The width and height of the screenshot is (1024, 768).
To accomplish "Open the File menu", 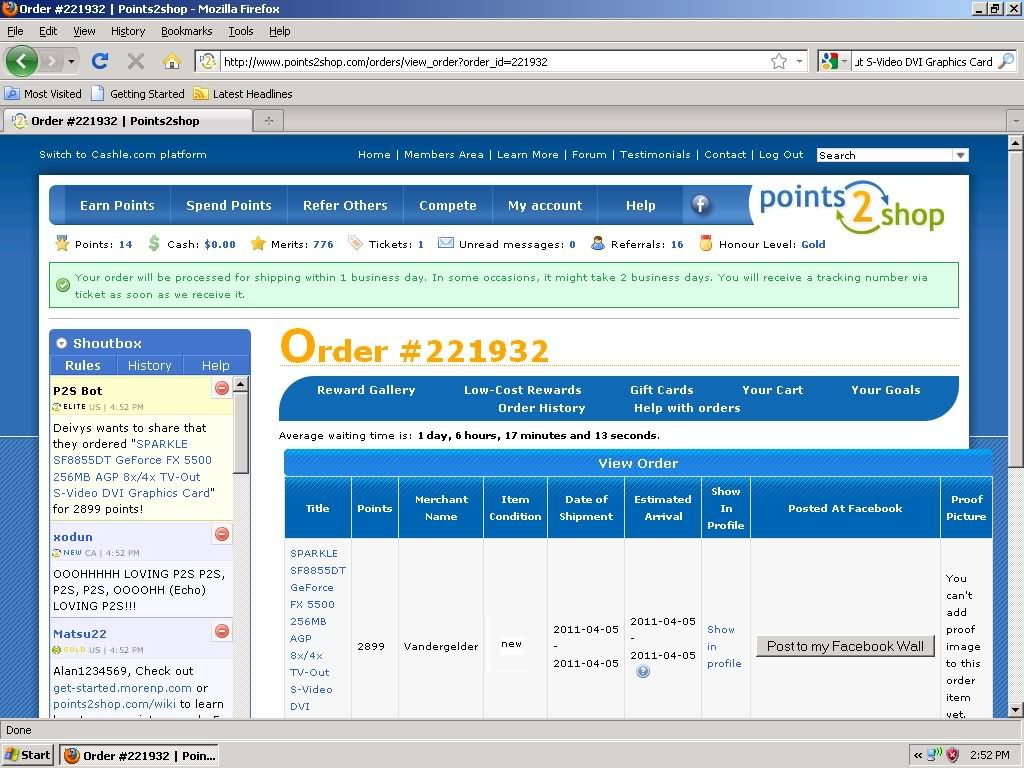I will 15,31.
